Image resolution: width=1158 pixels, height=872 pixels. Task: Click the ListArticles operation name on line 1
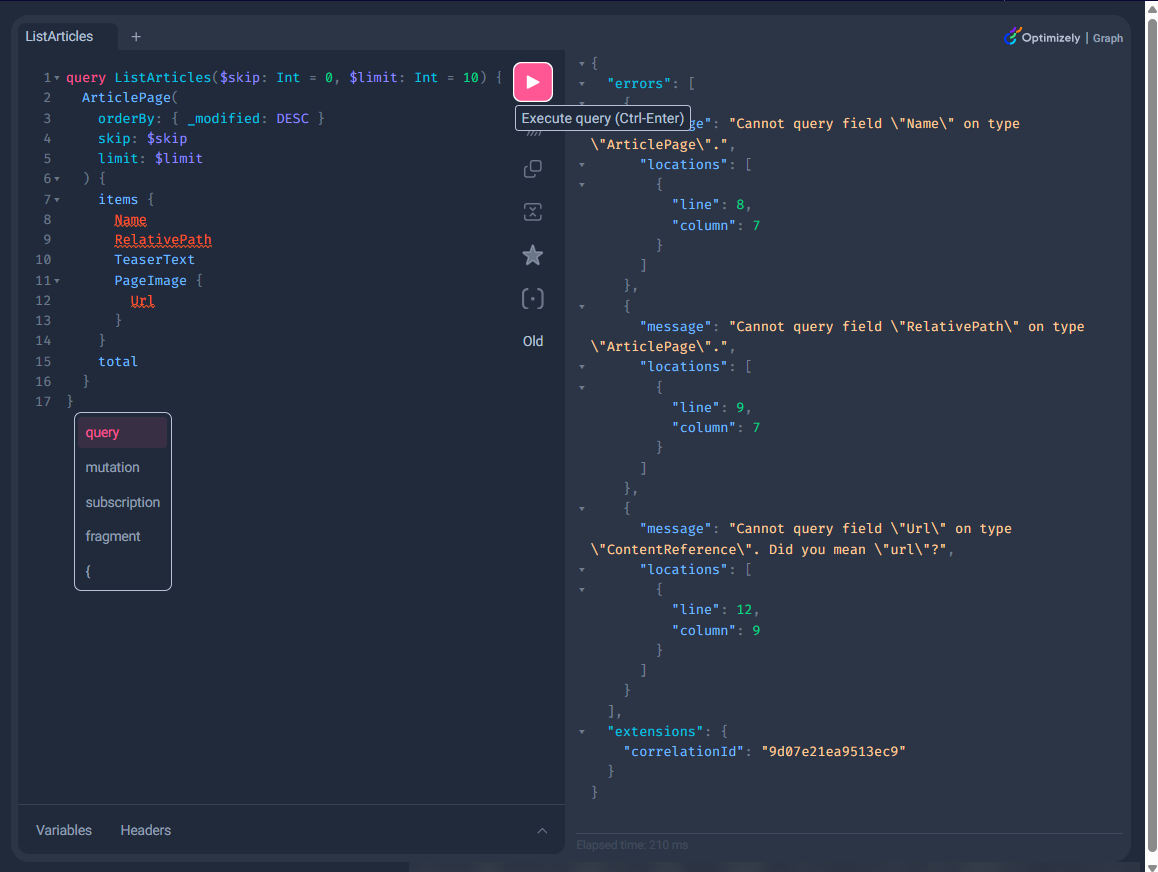(162, 78)
